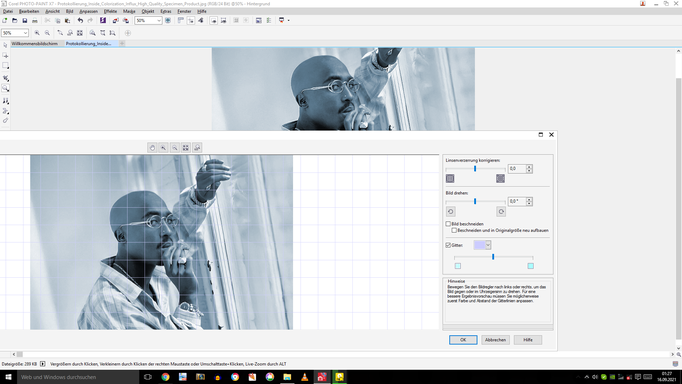
Task: Click the Zoom to fit icon in property bar
Action: click(80, 33)
